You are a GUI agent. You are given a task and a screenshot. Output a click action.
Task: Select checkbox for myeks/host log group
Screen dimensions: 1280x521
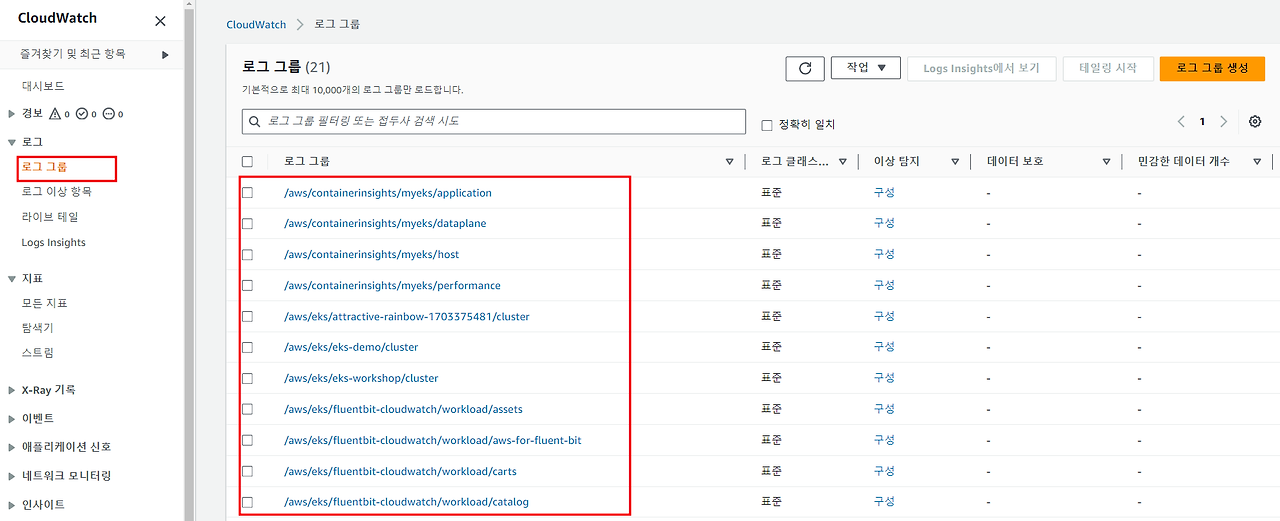[248, 255]
